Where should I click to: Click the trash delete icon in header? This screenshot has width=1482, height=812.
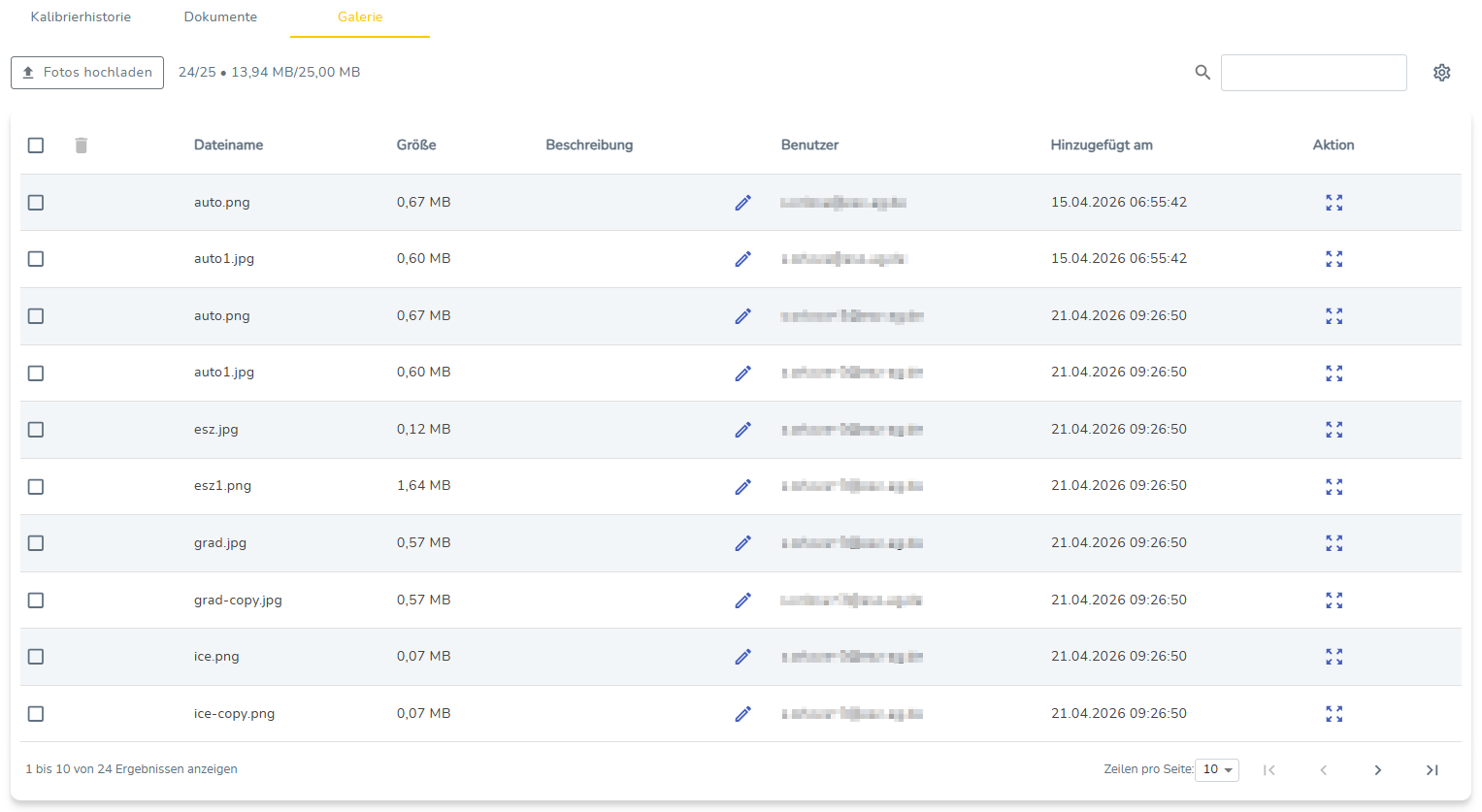pos(82,146)
